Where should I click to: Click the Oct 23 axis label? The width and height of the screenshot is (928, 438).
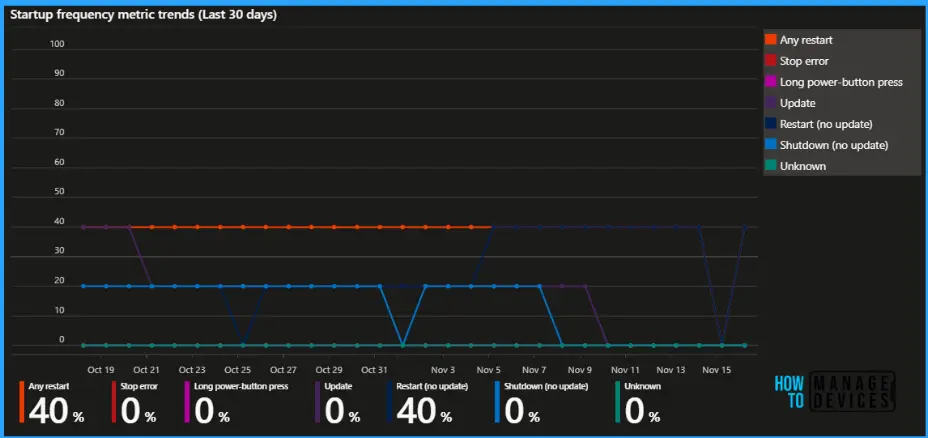coord(192,370)
